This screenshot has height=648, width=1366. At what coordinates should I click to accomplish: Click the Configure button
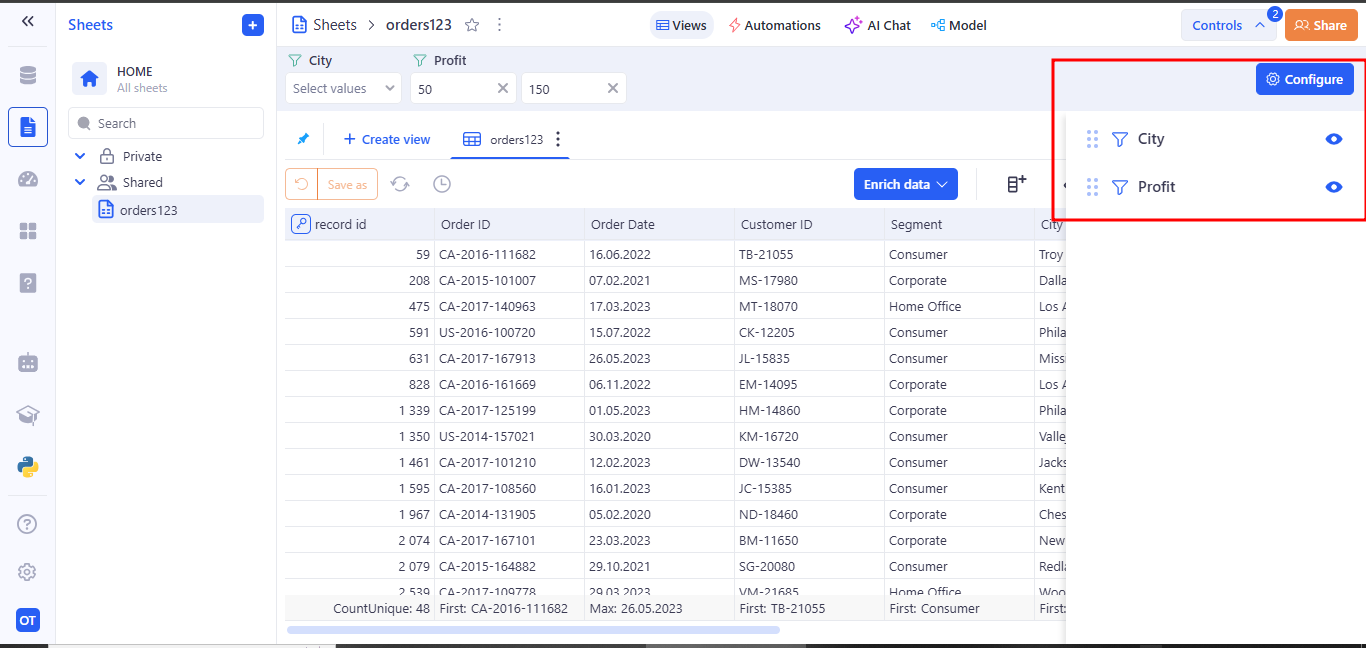click(x=1305, y=79)
